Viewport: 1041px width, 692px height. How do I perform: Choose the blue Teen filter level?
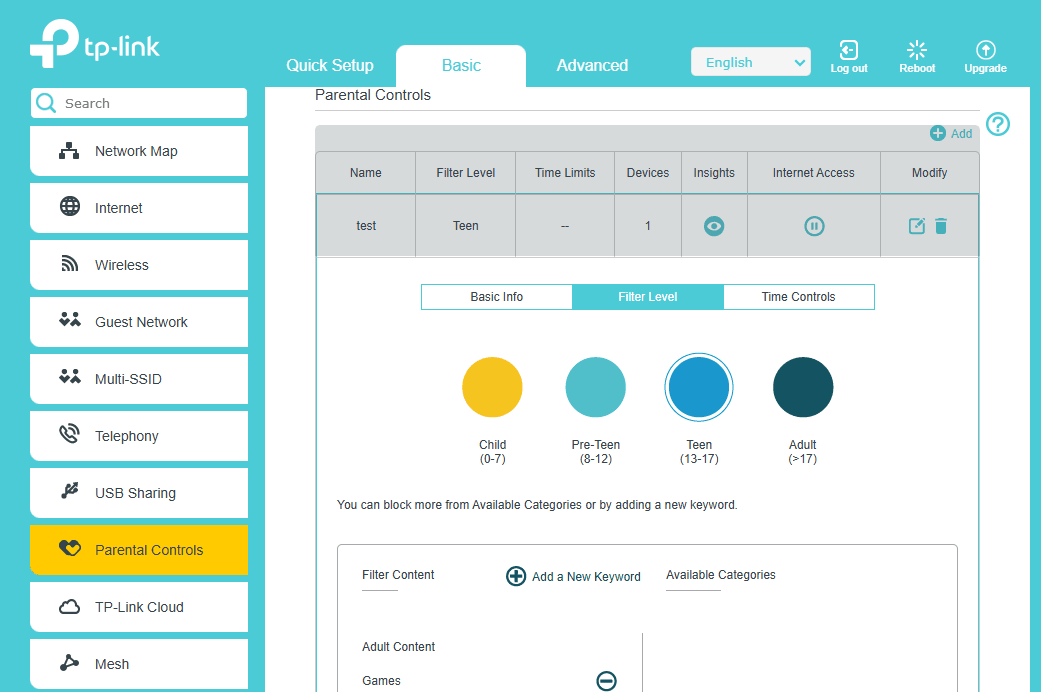point(698,387)
